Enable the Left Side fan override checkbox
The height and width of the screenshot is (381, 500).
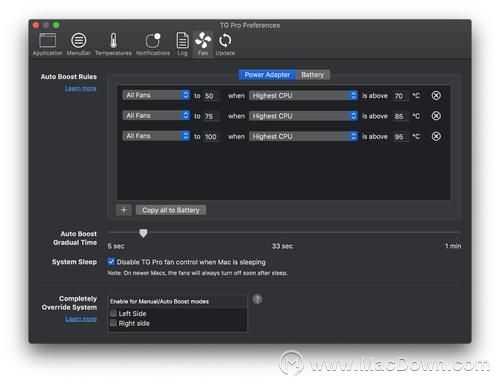pyautogui.click(x=113, y=313)
